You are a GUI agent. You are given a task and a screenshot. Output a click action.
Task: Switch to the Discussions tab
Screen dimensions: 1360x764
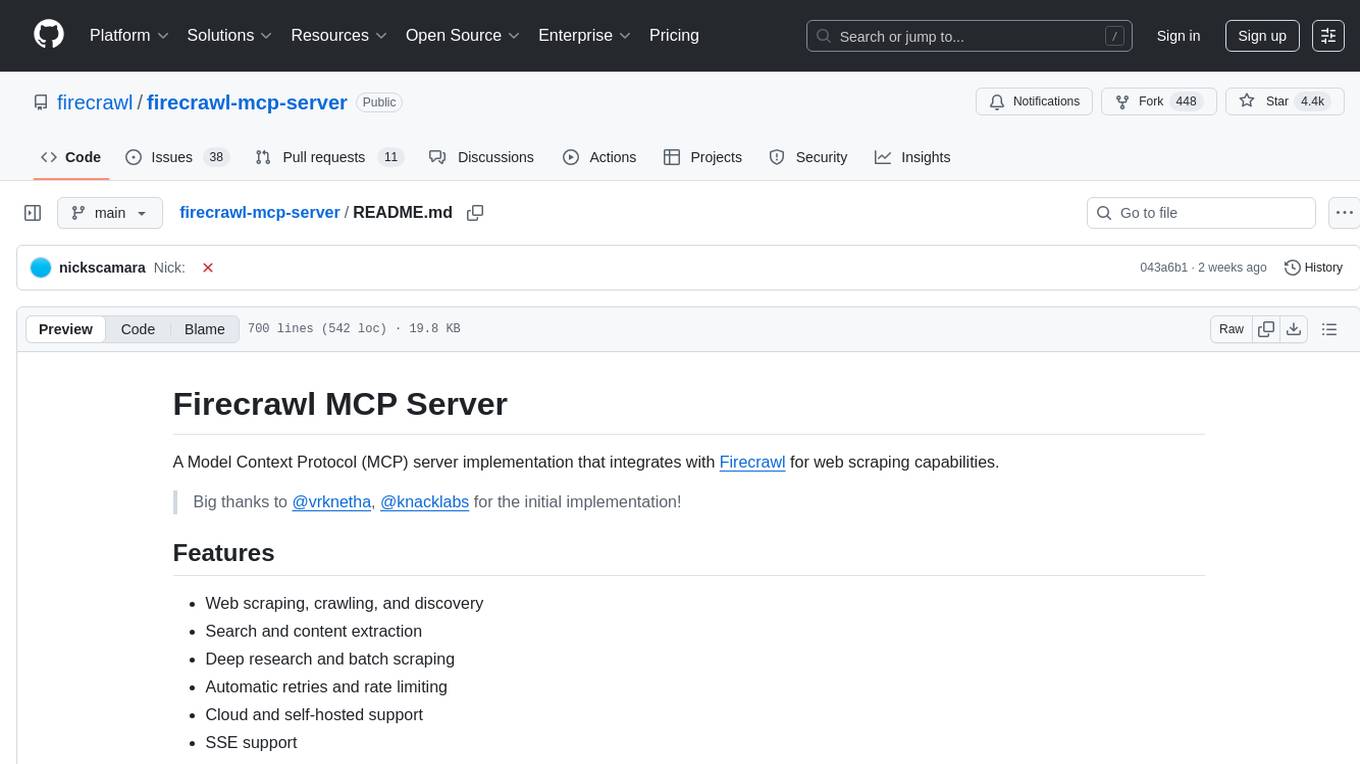(481, 157)
